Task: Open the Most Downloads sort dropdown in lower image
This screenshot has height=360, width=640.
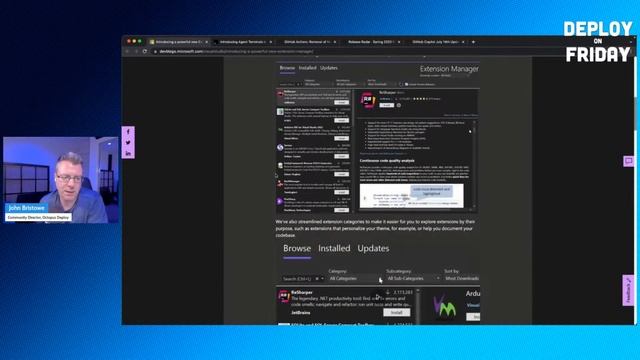Action: (462, 278)
